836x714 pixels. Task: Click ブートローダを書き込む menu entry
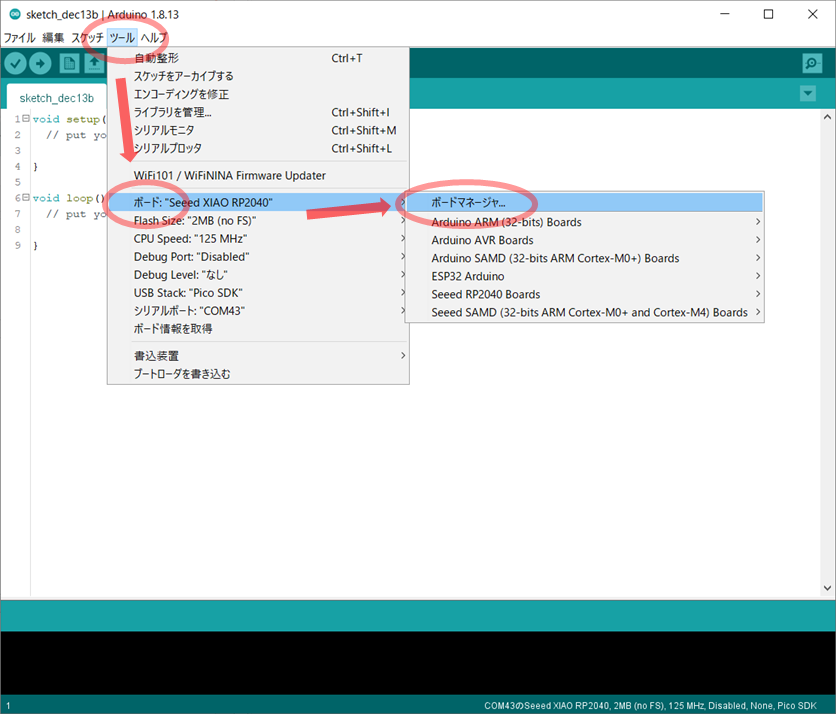click(258, 374)
